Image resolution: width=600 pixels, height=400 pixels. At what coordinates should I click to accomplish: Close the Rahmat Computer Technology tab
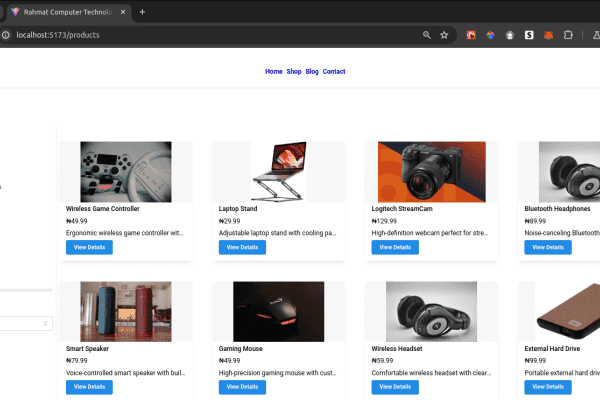123,12
